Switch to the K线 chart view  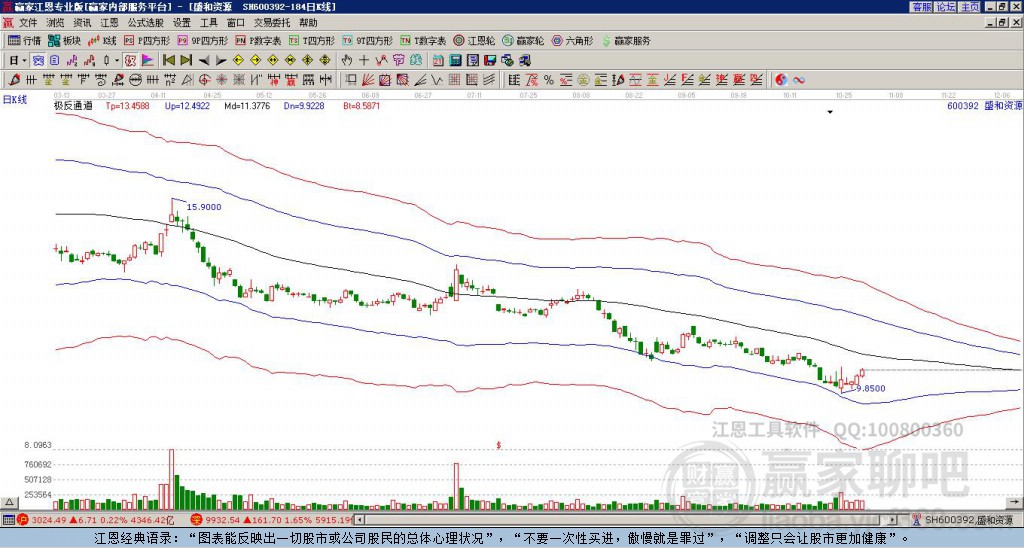102,40
